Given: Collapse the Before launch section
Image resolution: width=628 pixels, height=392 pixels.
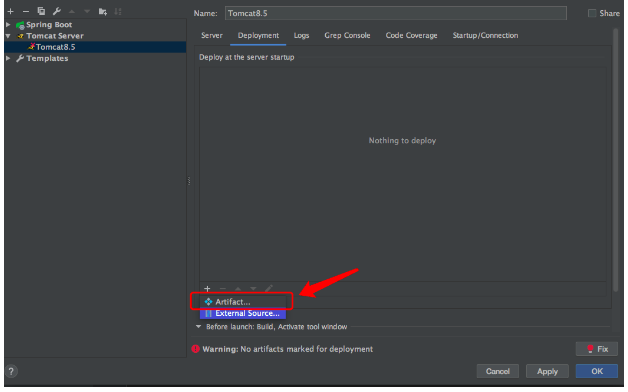Looking at the screenshot, I should 198,327.
